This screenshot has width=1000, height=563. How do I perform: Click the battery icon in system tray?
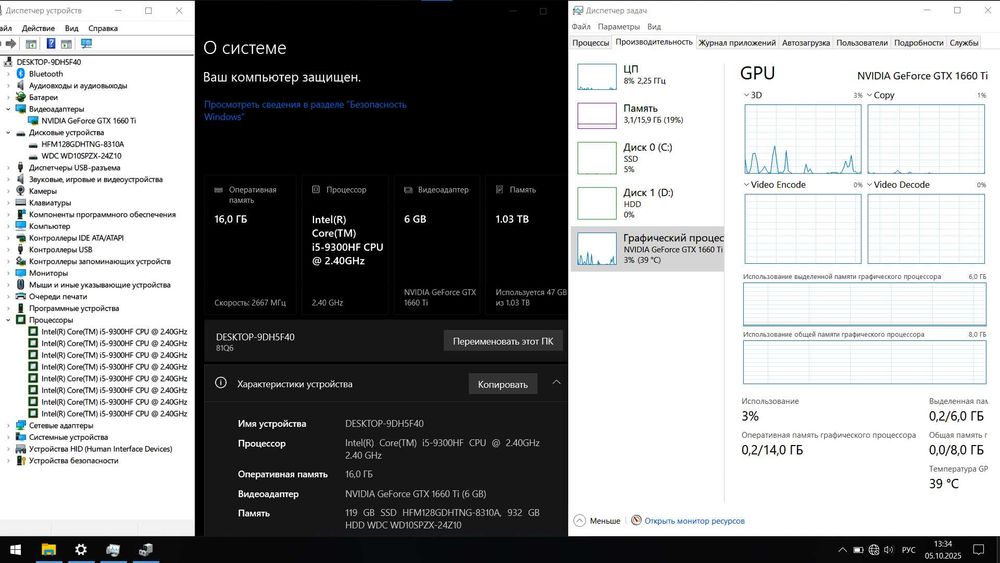(x=858, y=550)
